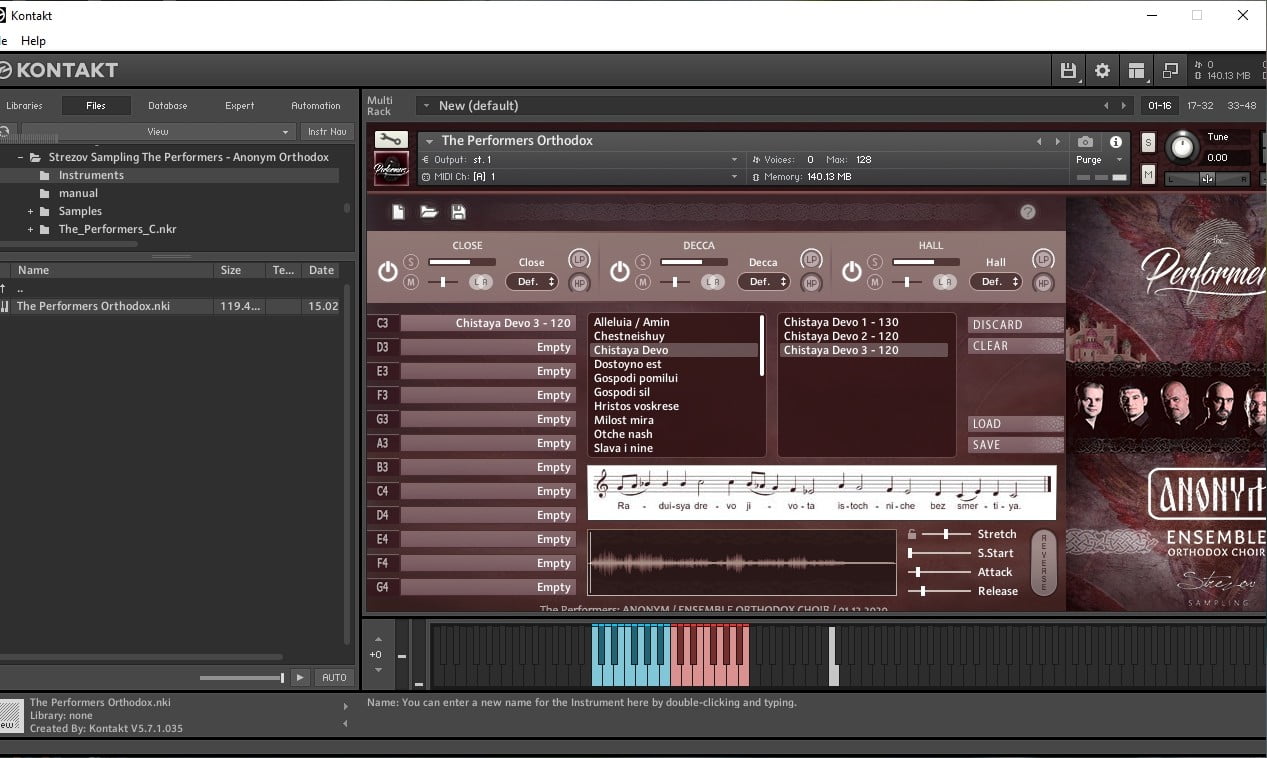Switch to the Libraries tab
This screenshot has width=1267, height=758.
24,105
